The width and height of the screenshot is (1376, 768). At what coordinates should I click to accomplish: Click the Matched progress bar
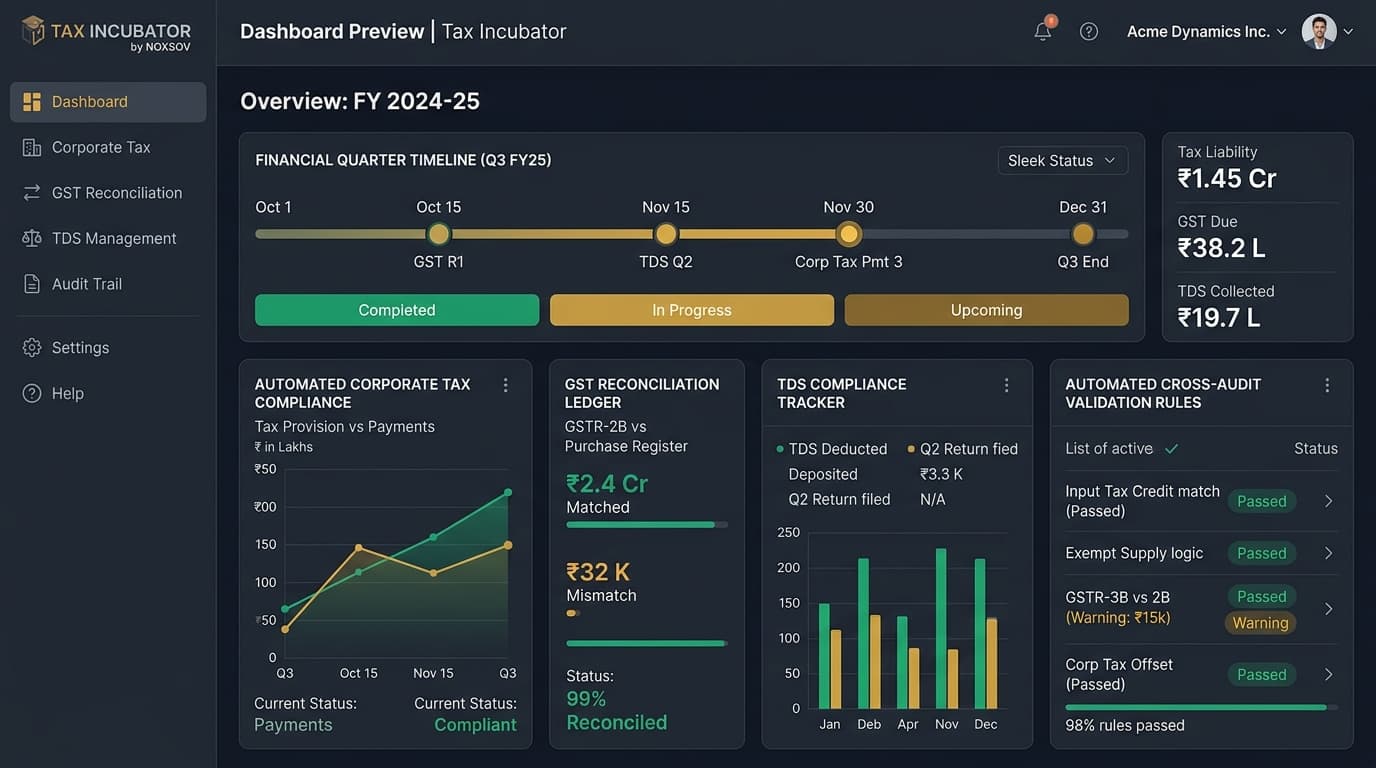point(646,524)
